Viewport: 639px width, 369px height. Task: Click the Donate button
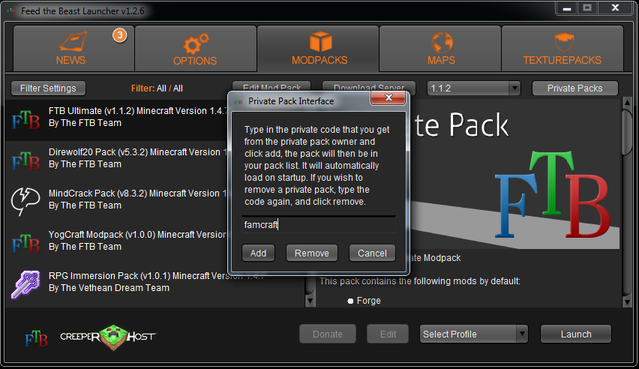(x=328, y=334)
